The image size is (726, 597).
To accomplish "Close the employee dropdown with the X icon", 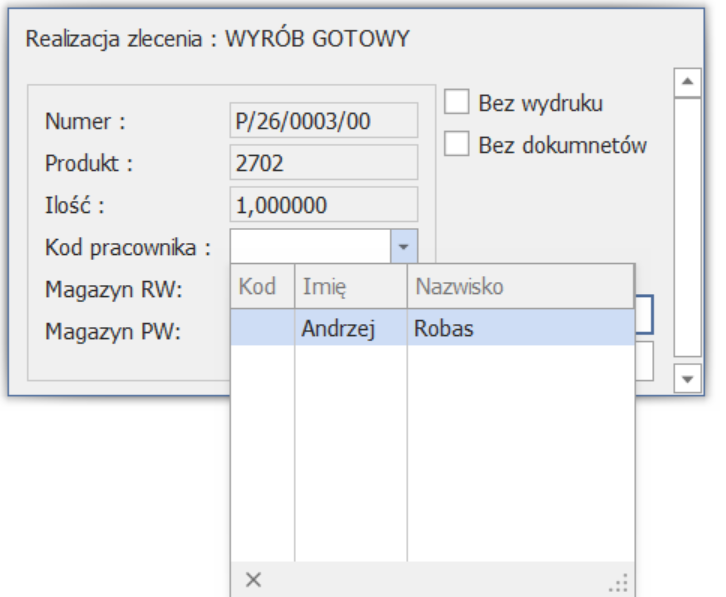I will click(x=254, y=580).
